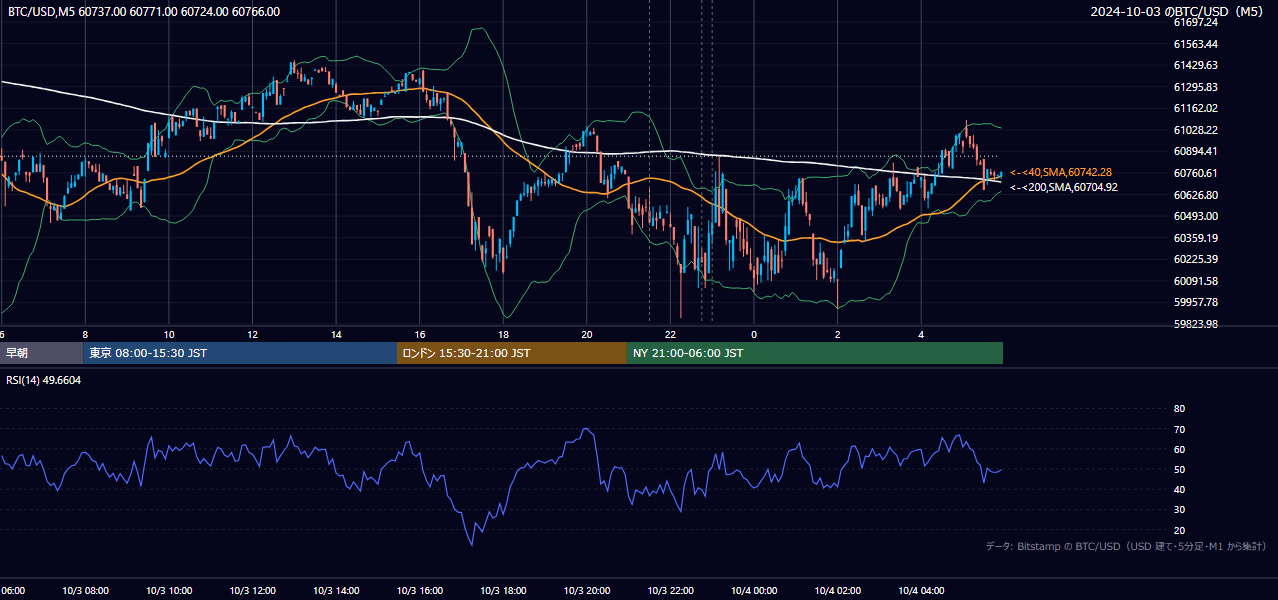Click the 10/3 16:00 time label

pos(420,591)
